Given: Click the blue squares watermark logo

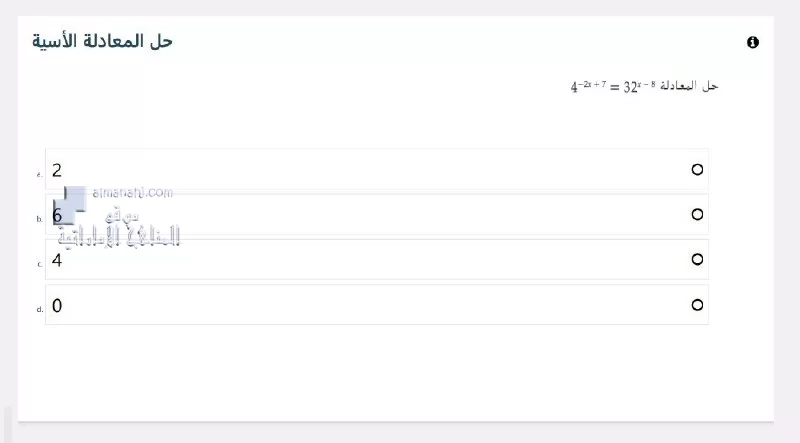Looking at the screenshot, I should (x=70, y=205).
